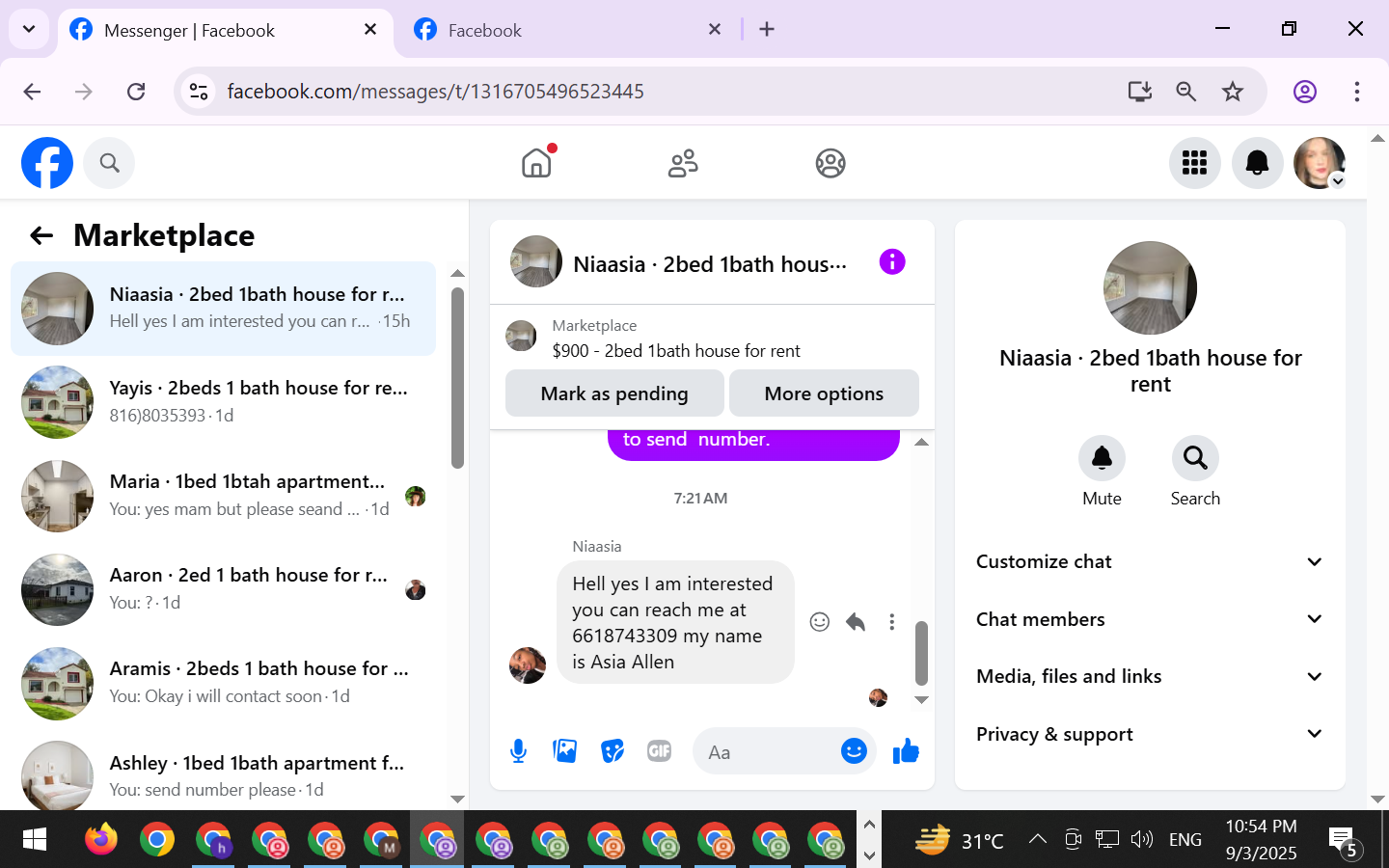The width and height of the screenshot is (1389, 868).
Task: Bookmark this page with the star icon
Action: pos(1233,92)
